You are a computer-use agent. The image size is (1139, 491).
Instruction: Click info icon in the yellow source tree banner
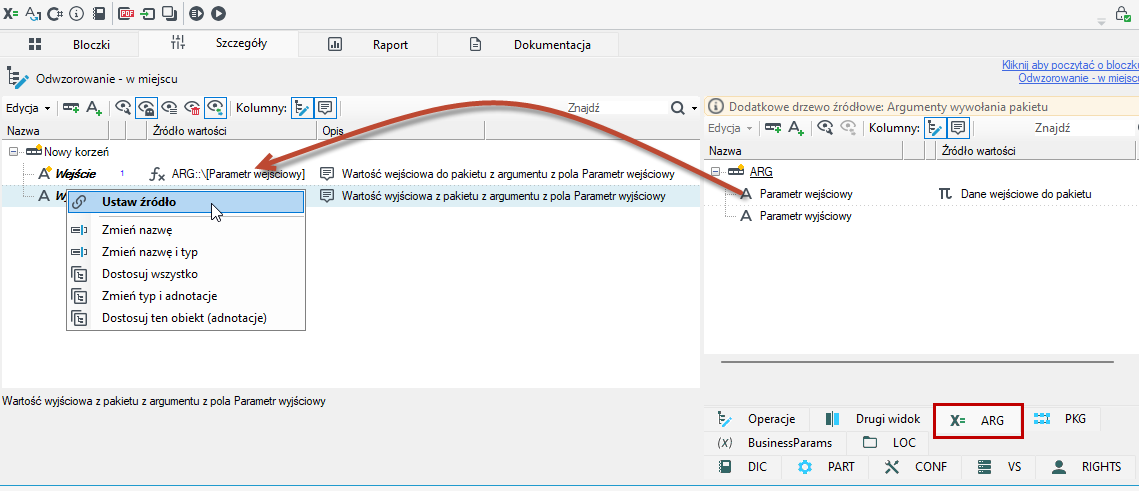tap(716, 107)
